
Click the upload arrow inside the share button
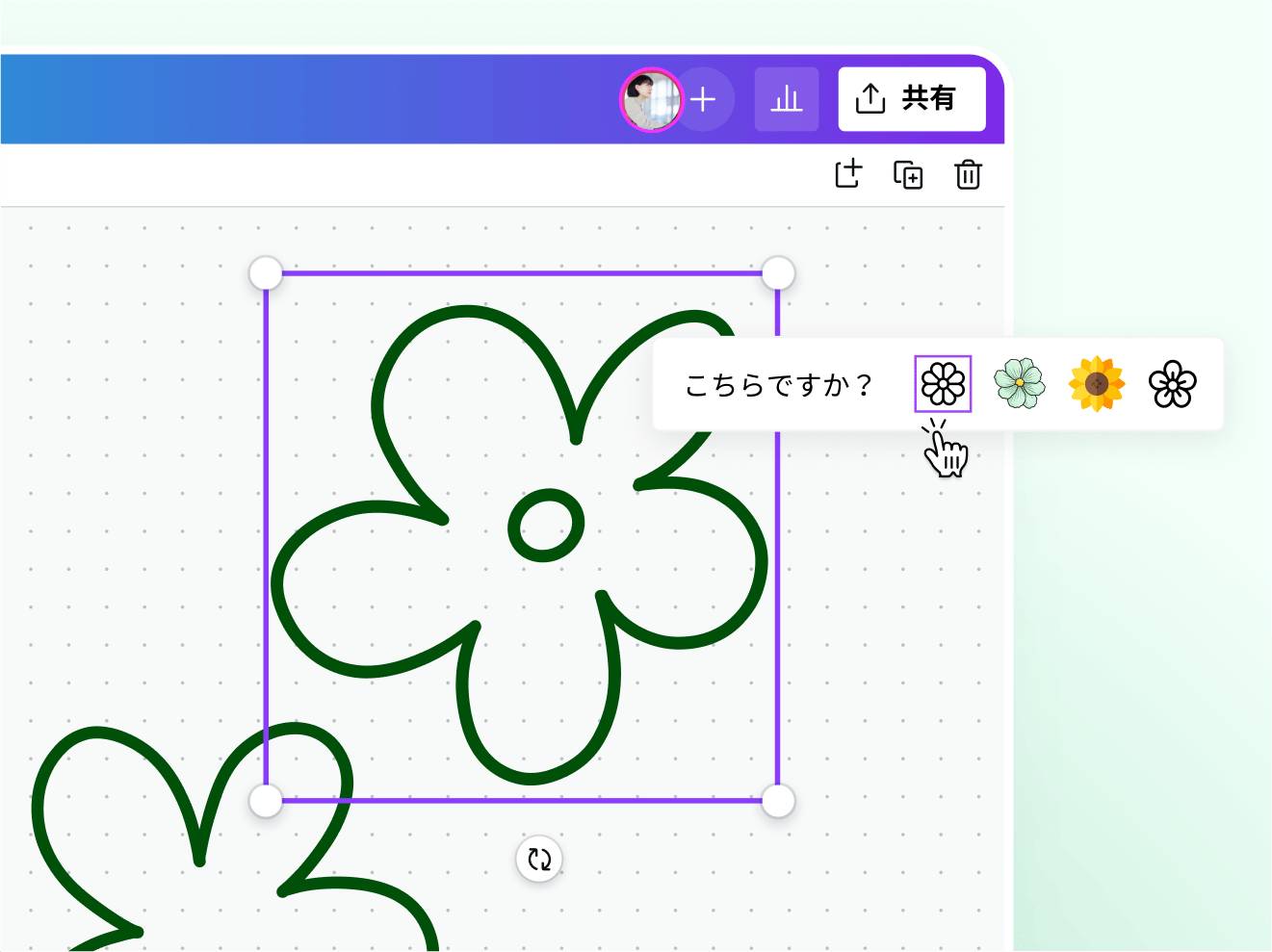point(871,98)
